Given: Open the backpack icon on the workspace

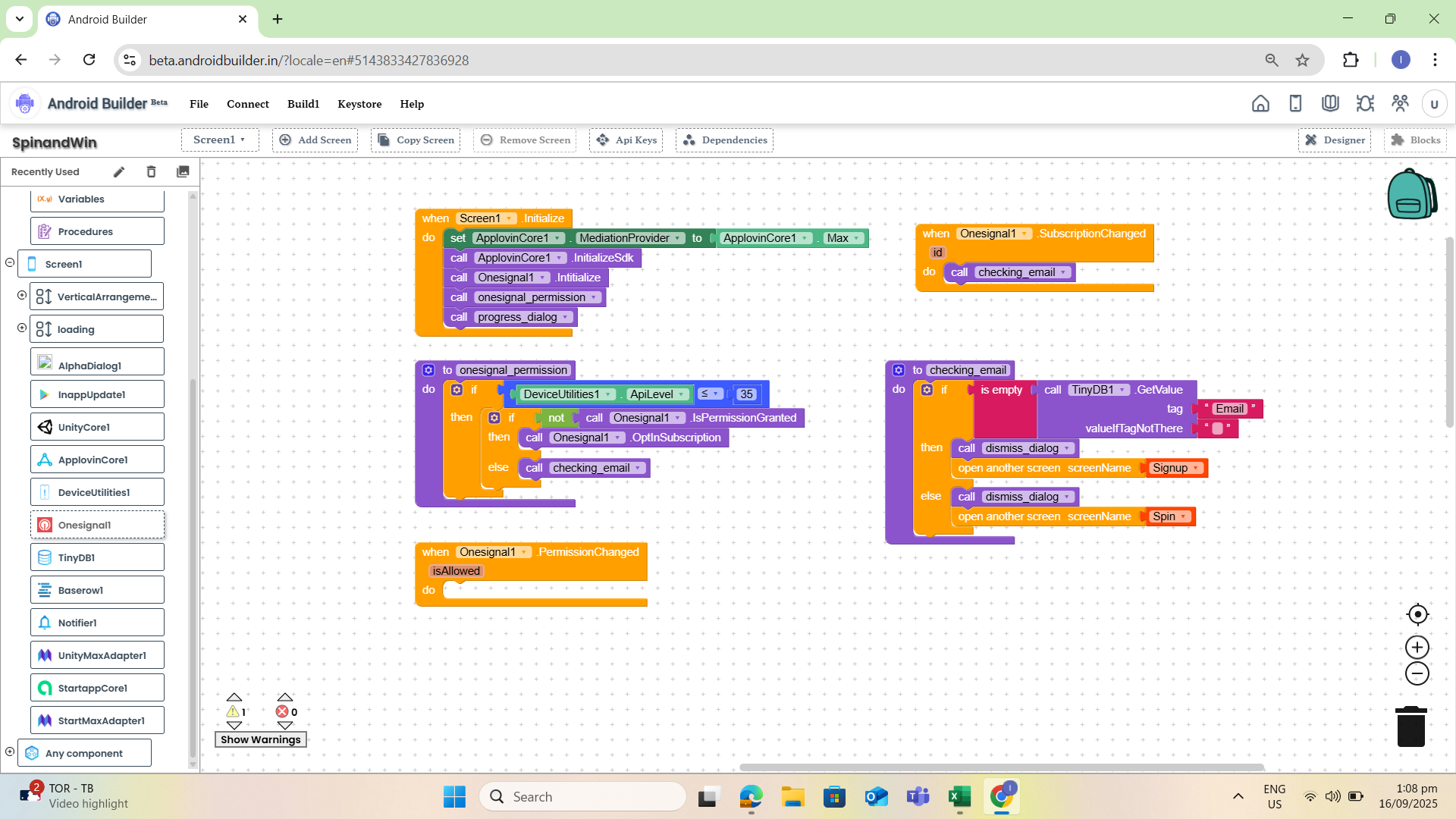Looking at the screenshot, I should (1411, 194).
